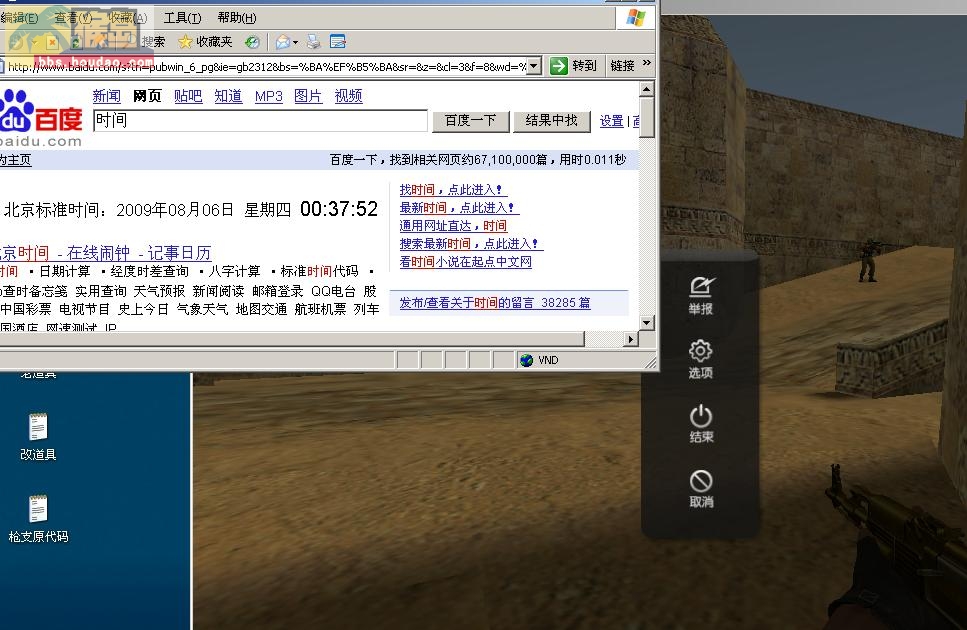This screenshot has width=967, height=630.
Task: Click the horizontal scrollbar right arrow
Action: click(630, 338)
